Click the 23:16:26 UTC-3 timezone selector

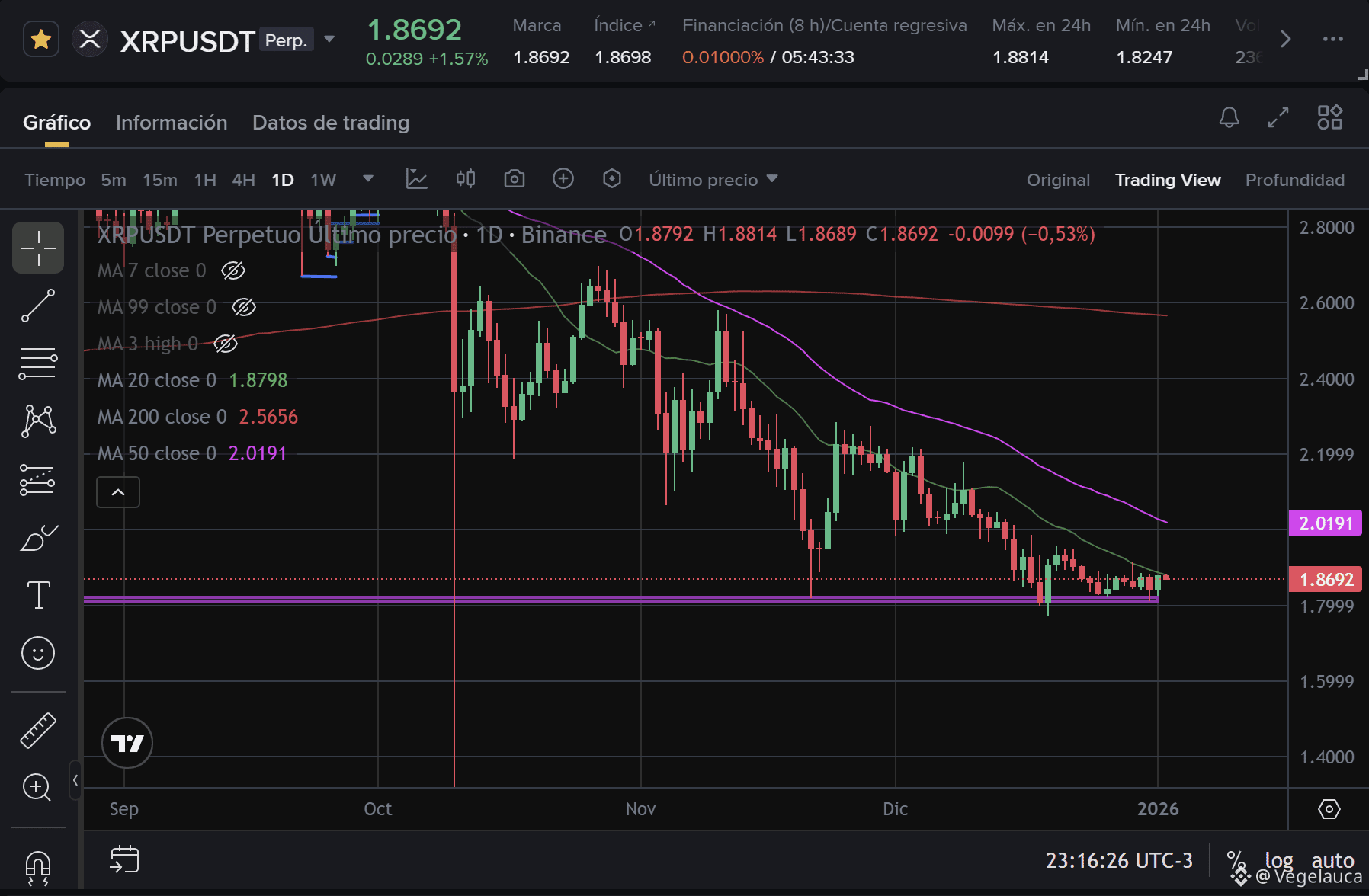(1119, 861)
